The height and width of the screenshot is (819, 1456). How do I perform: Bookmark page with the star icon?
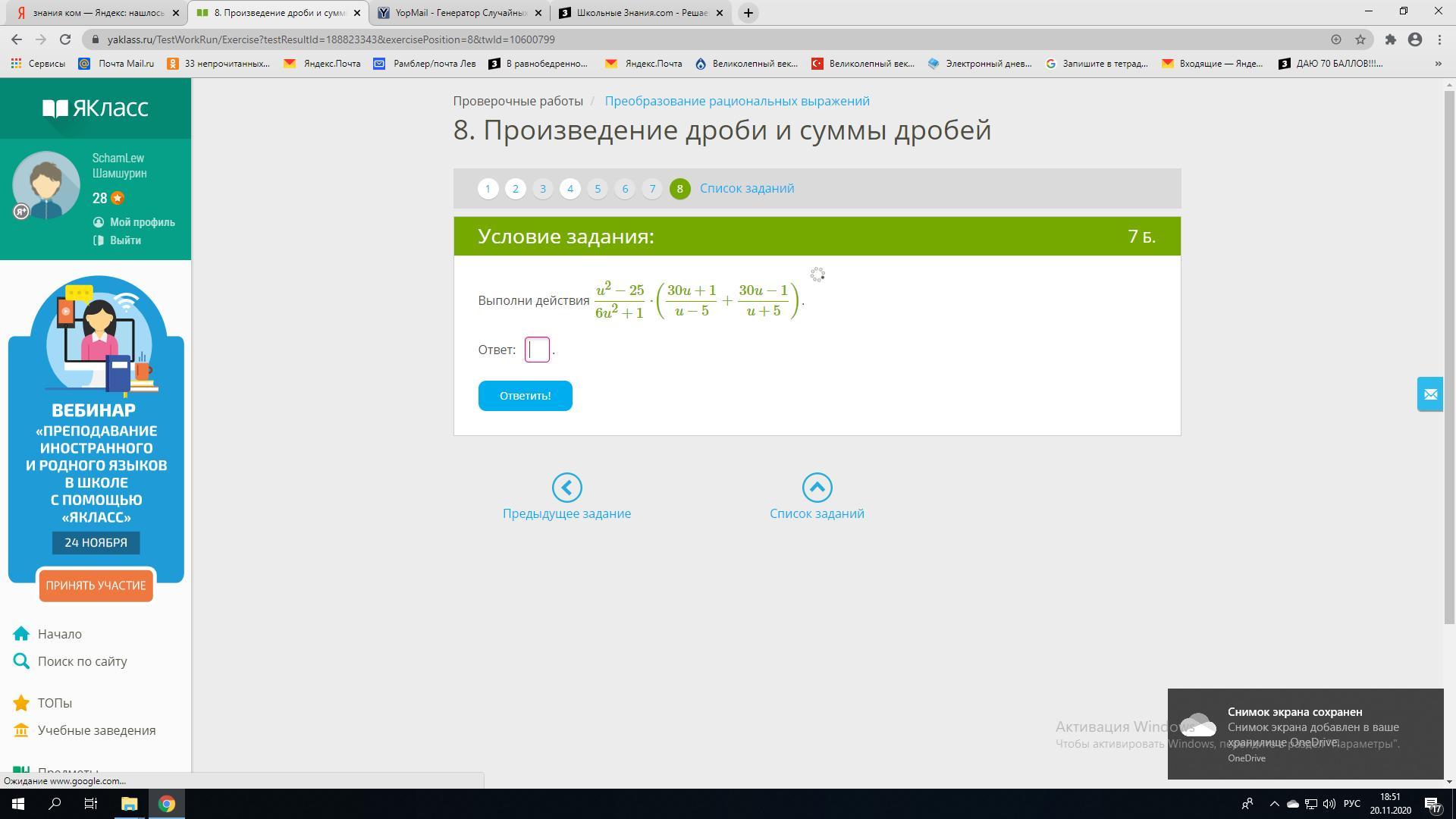point(1360,39)
